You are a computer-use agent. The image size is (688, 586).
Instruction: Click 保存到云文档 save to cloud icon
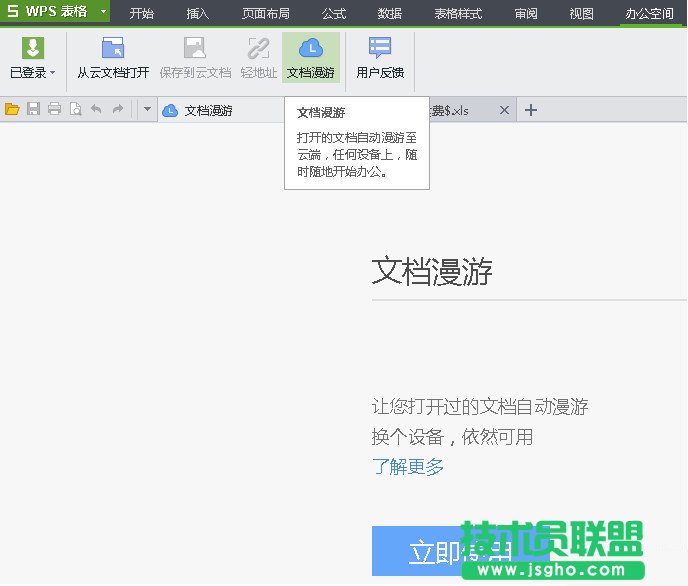click(195, 58)
